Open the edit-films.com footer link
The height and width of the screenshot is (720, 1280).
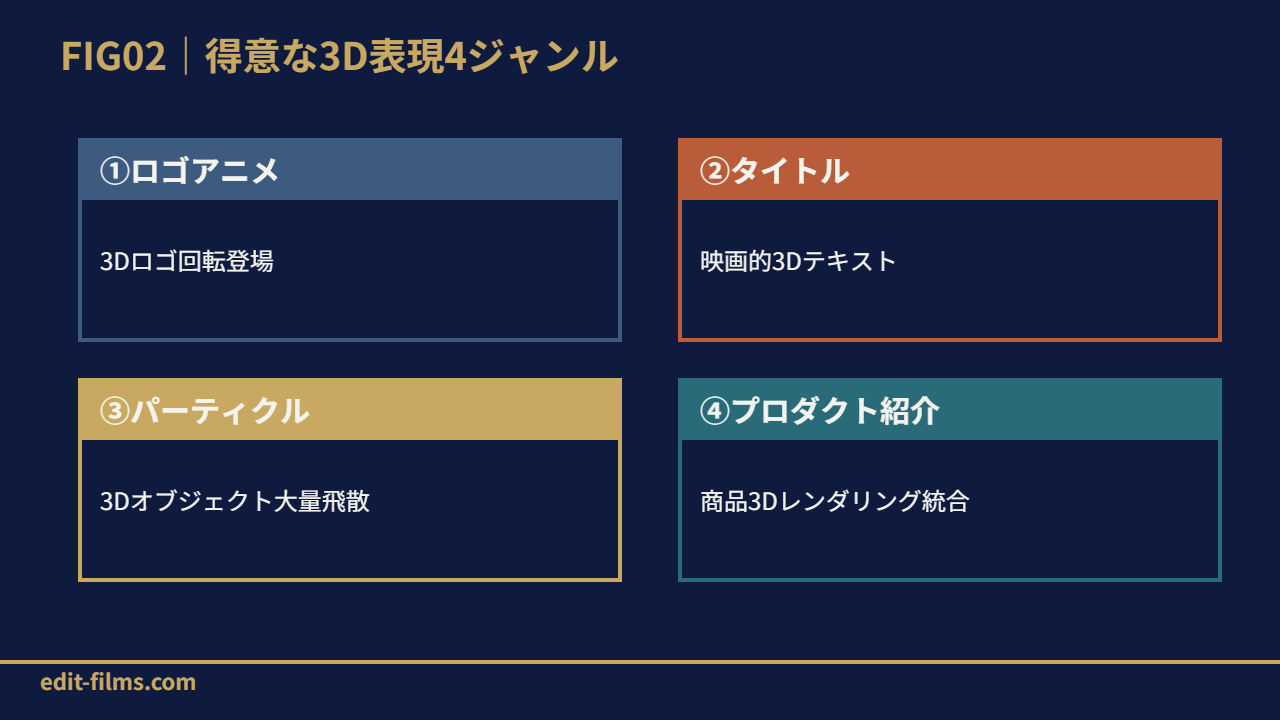[x=118, y=683]
